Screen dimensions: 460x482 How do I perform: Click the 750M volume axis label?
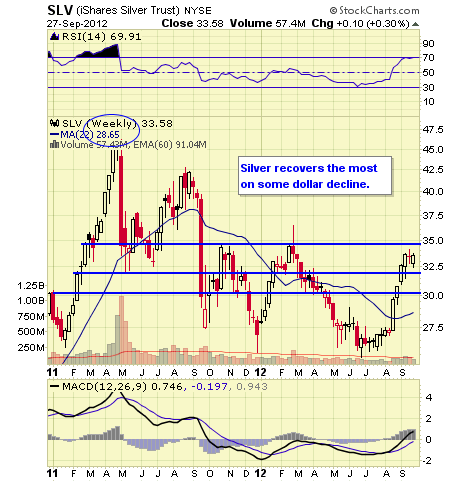31,316
